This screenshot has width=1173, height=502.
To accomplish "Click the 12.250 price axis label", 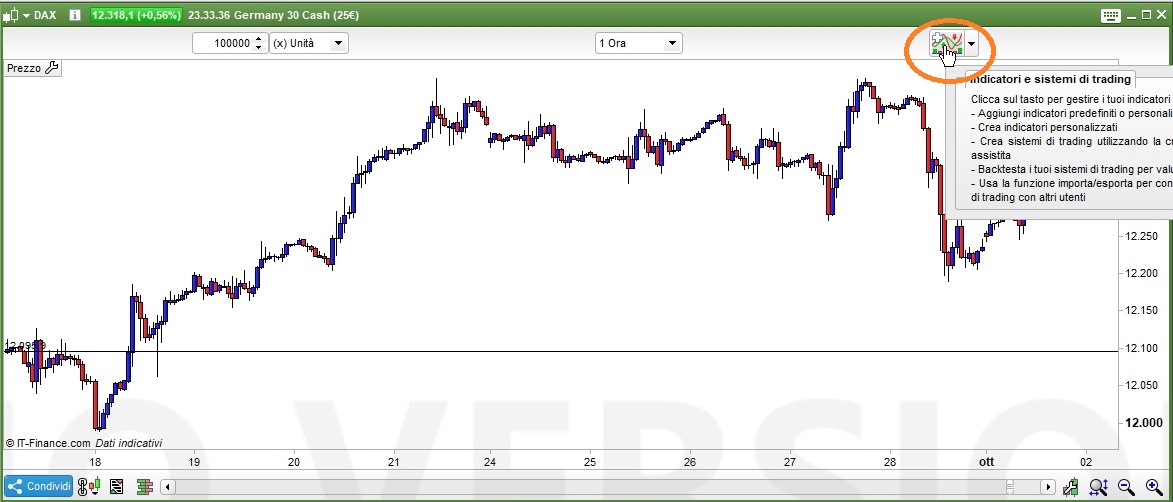I will click(1140, 236).
